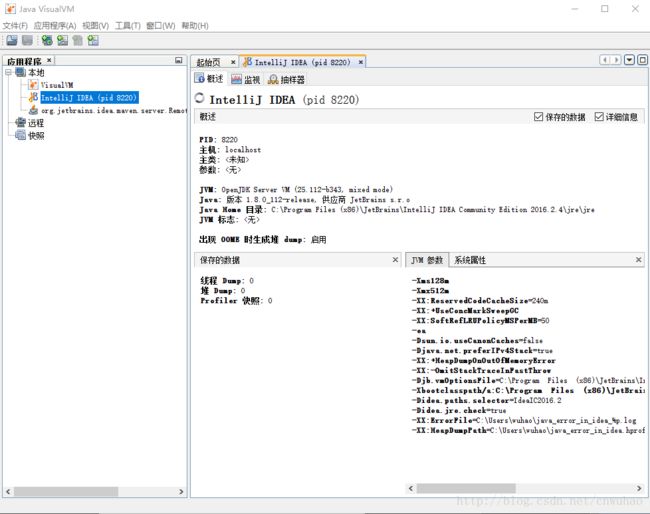Image resolution: width=650 pixels, height=514 pixels.
Task: Open the 帮助(H) menu
Action: (x=195, y=26)
